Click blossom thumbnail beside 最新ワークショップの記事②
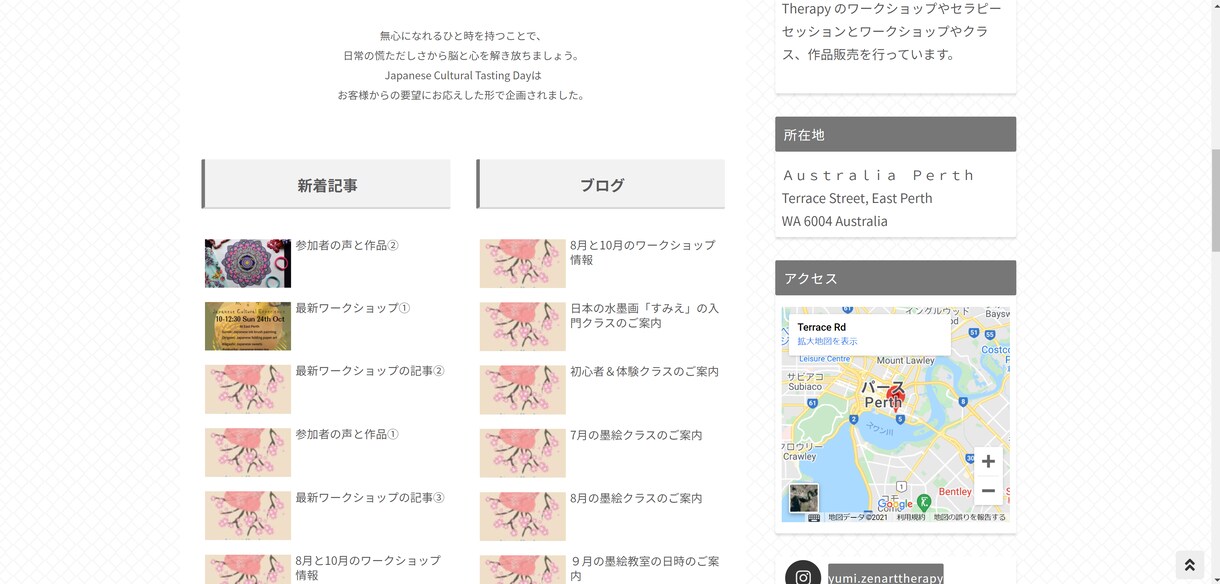This screenshot has height=584, width=1220. tap(248, 389)
